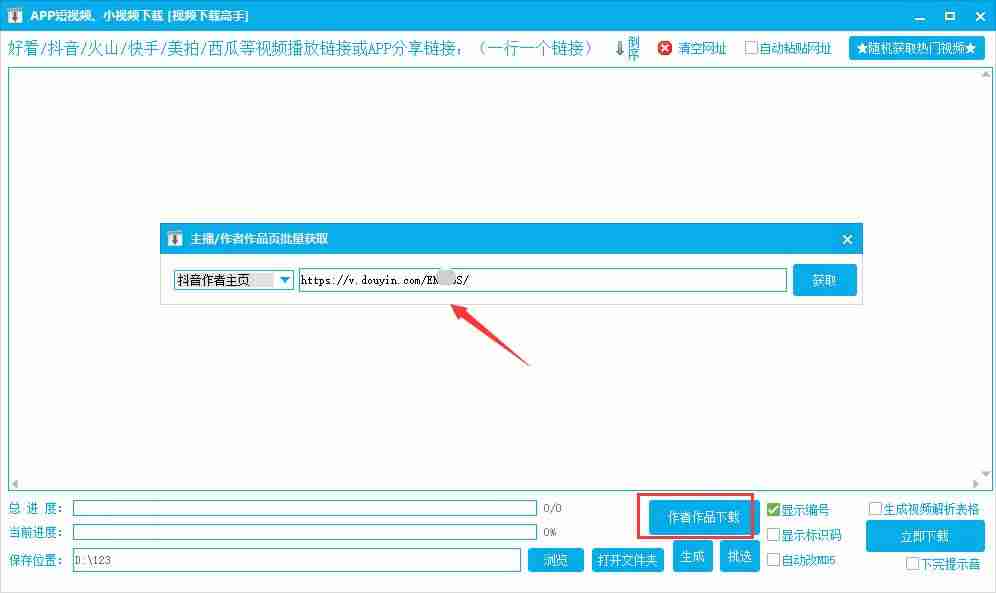Click the 当前进度 progress bar
Image resolution: width=996 pixels, height=593 pixels.
(x=305, y=532)
